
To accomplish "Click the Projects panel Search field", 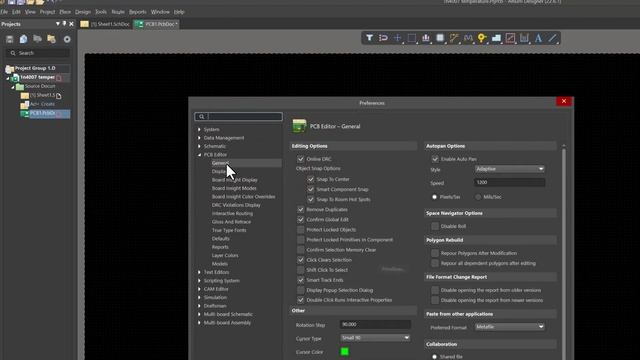I will (x=38, y=53).
